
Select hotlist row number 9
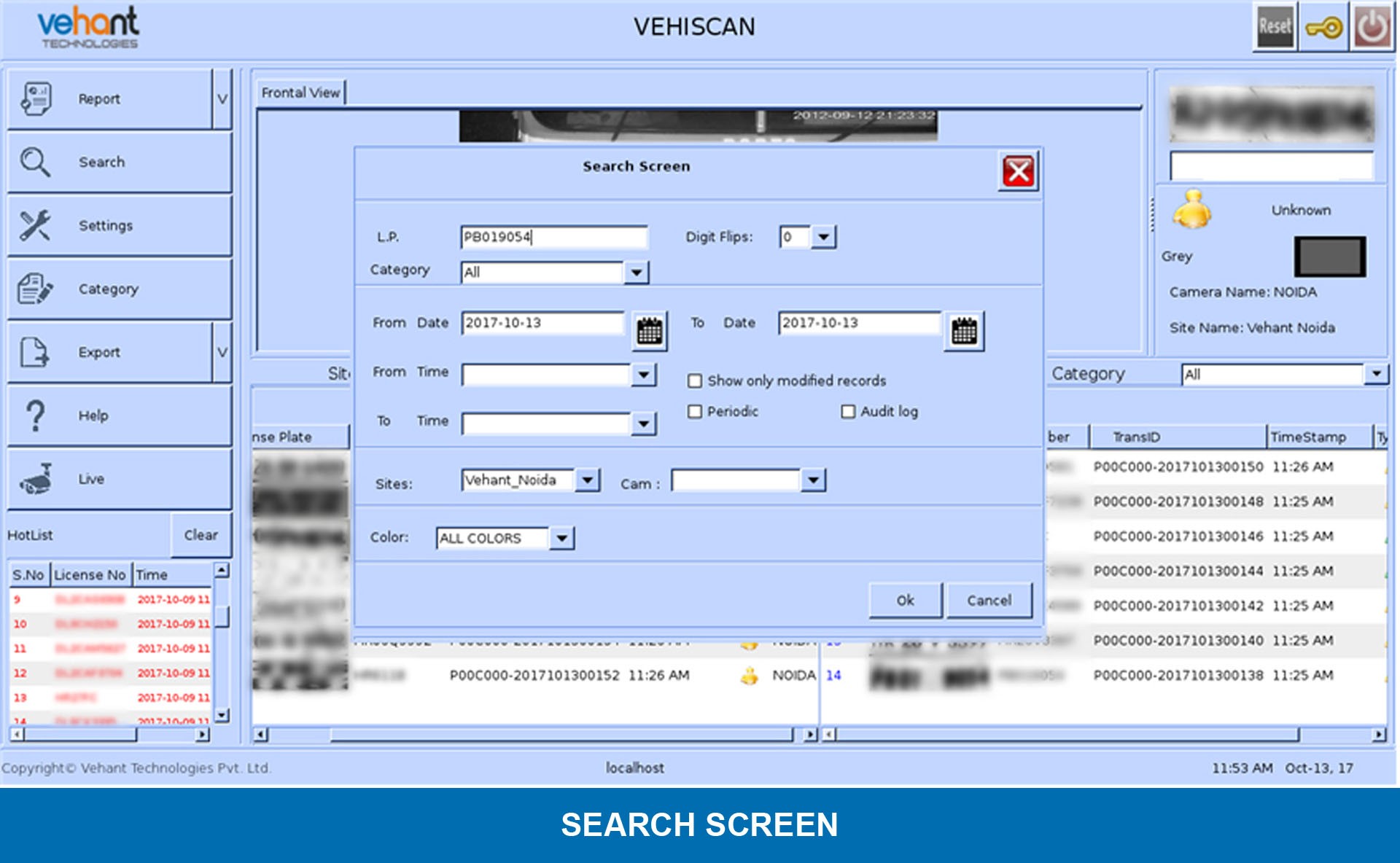click(111, 599)
